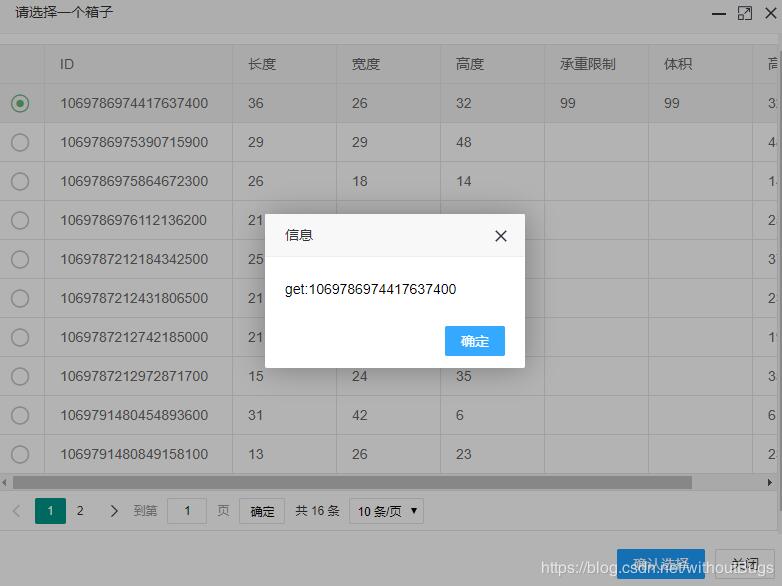Click the 宽度 column header
Screen dimensions: 782x586
pyautogui.click(x=366, y=64)
